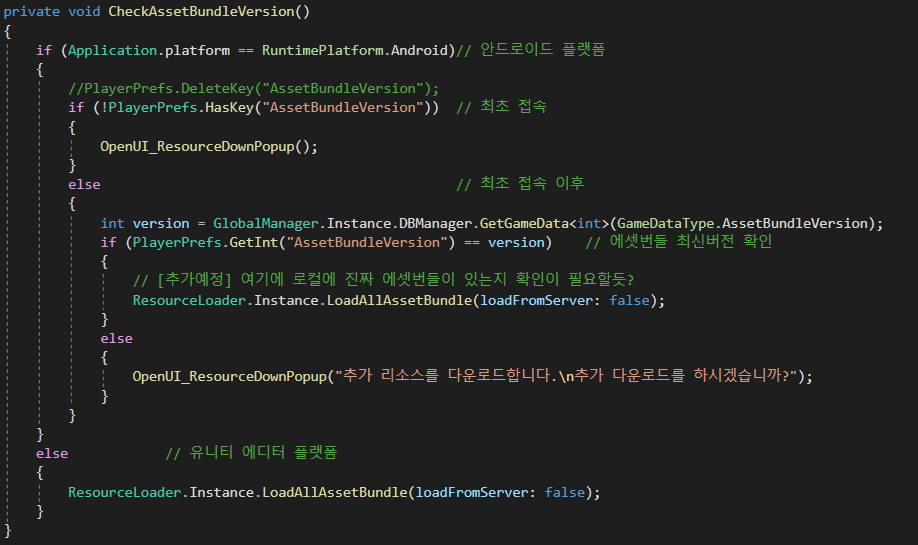Screen dimensions: 918x545
Task: Click 'false' in the last LoadAllAssetBundle call
Action: (x=564, y=492)
